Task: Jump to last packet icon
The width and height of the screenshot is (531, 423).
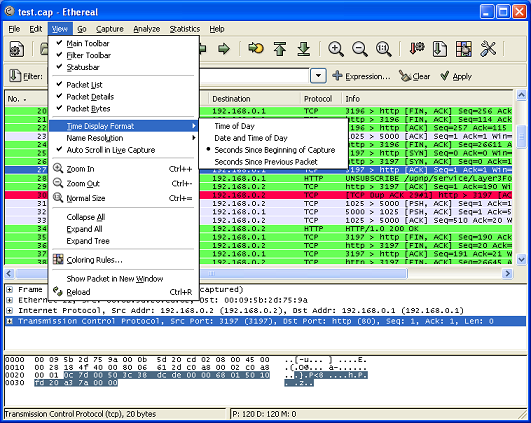Action: pyautogui.click(x=304, y=49)
